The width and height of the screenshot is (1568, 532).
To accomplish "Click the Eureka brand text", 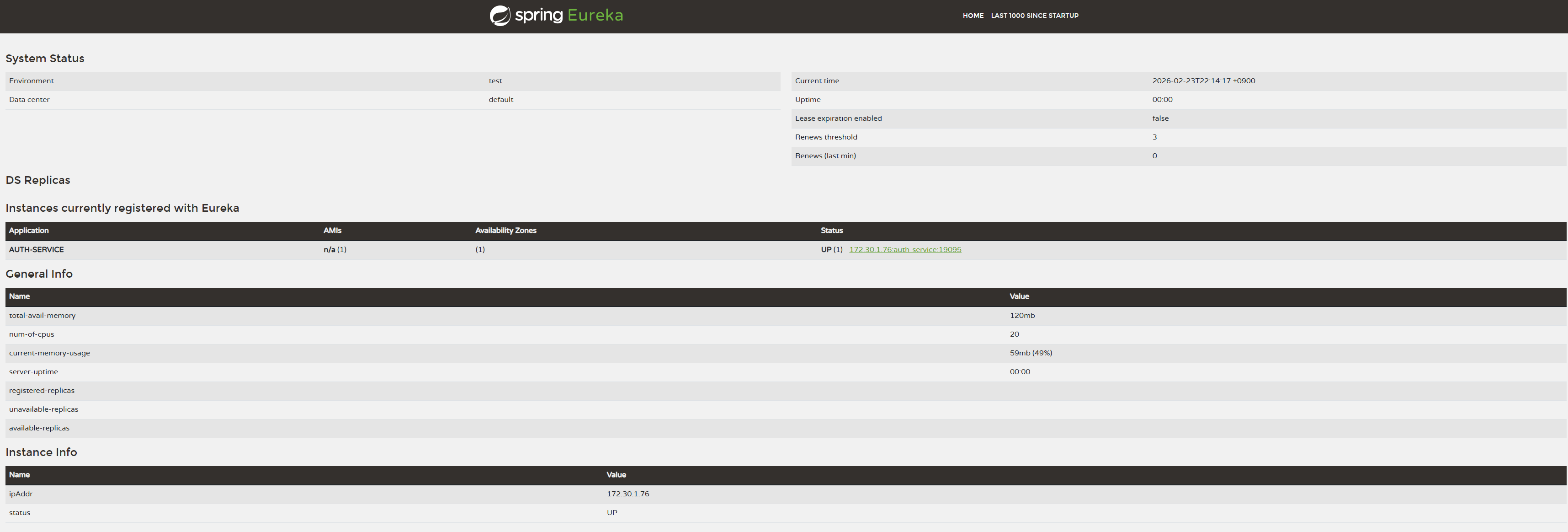I will coord(595,15).
